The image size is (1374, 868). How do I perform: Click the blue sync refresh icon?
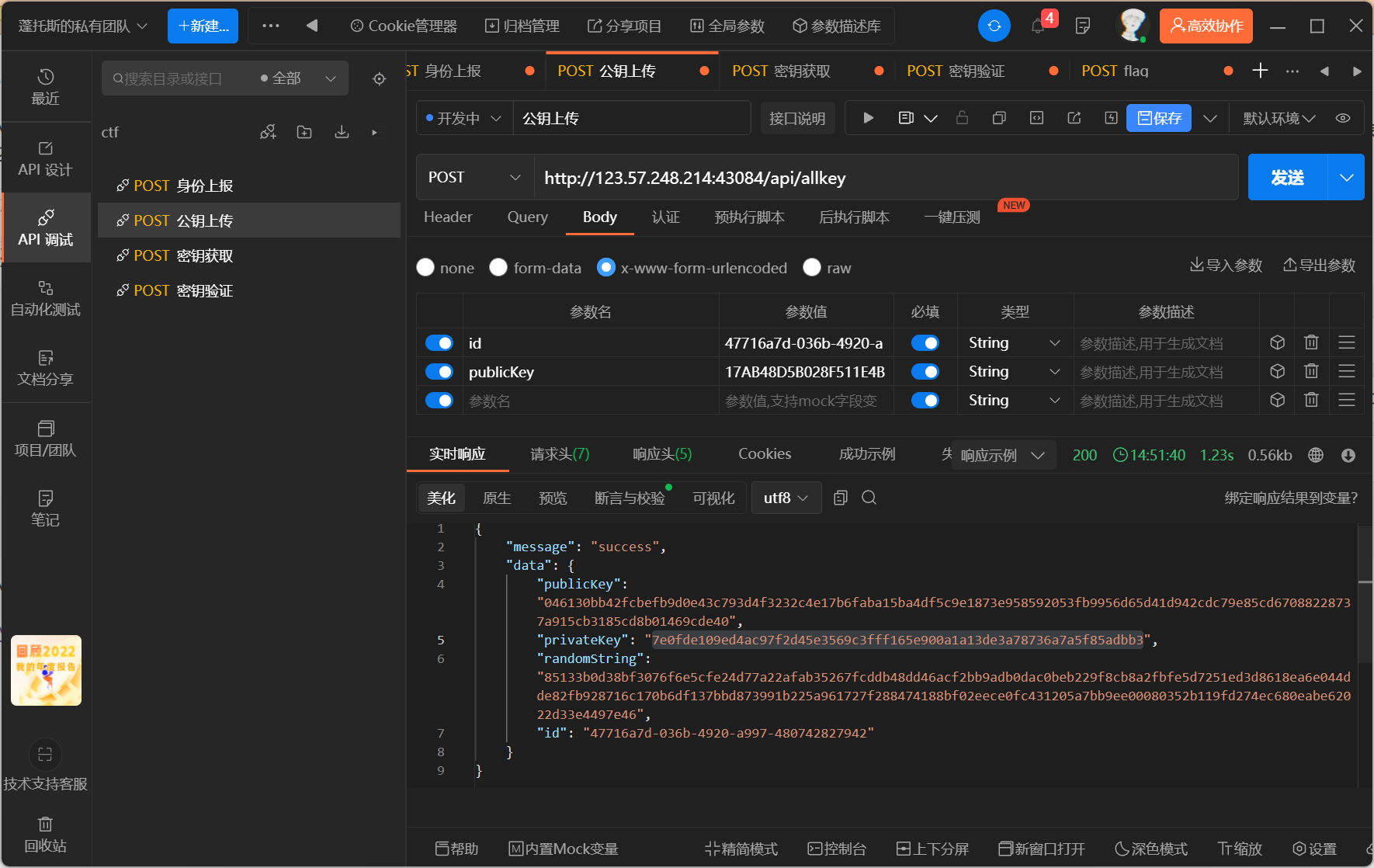click(x=994, y=26)
